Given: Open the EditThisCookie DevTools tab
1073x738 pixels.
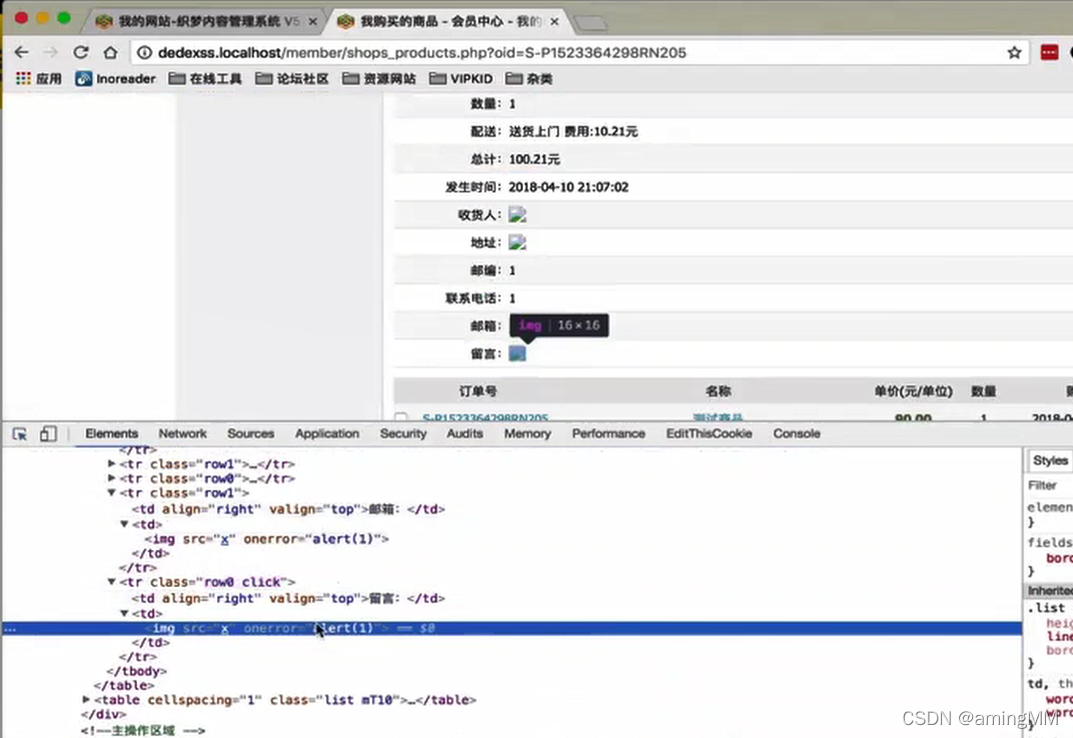Looking at the screenshot, I should (x=709, y=433).
